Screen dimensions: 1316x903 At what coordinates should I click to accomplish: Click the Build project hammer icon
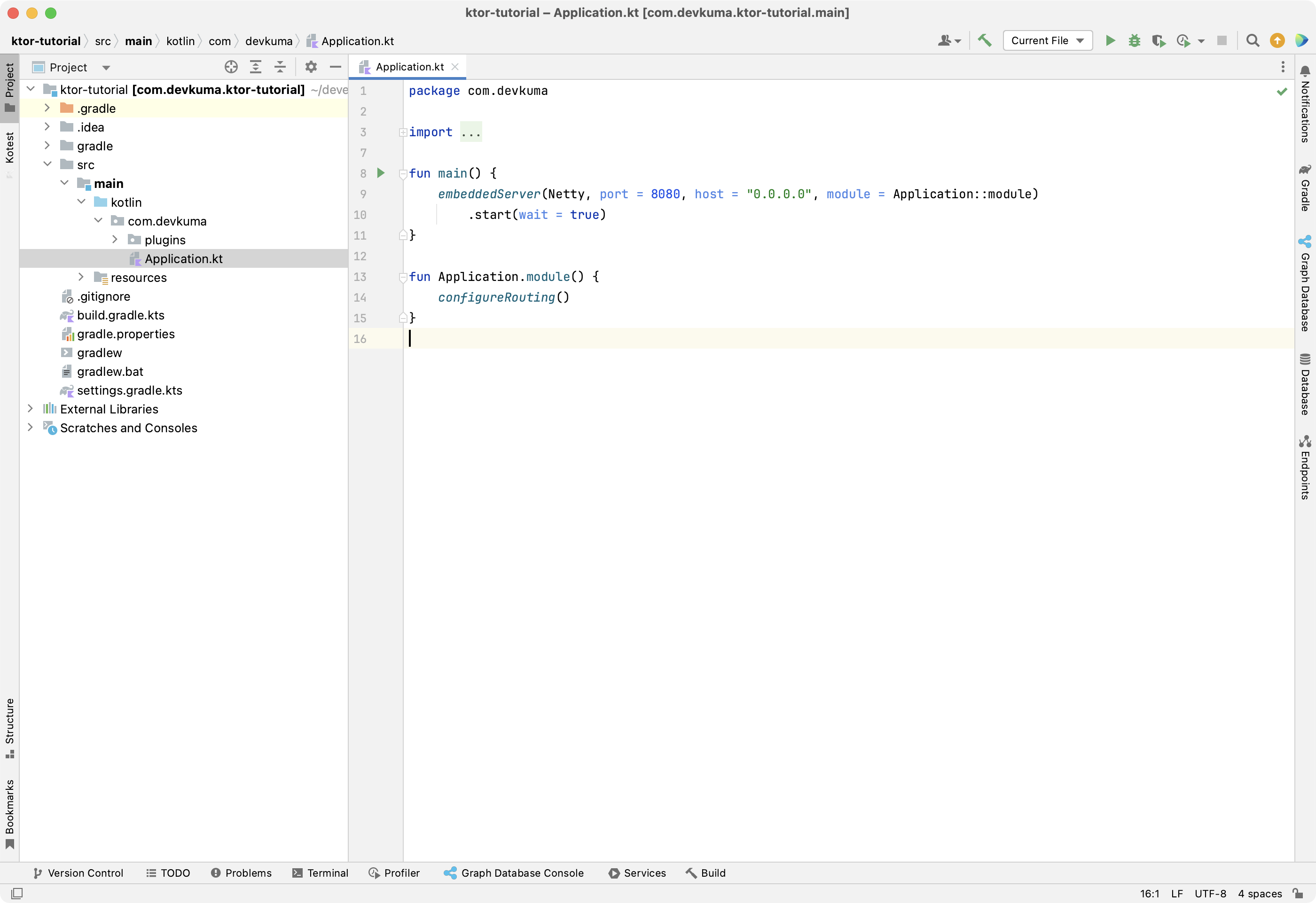[x=985, y=41]
